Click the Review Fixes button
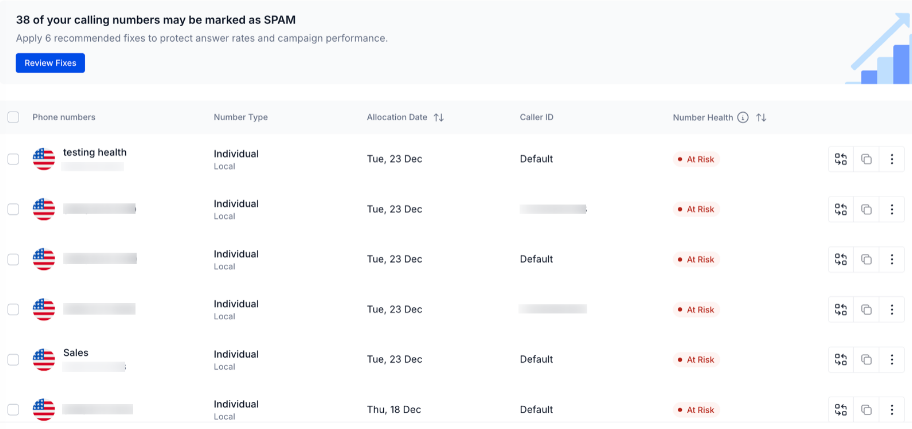The width and height of the screenshot is (912, 429). (51, 63)
